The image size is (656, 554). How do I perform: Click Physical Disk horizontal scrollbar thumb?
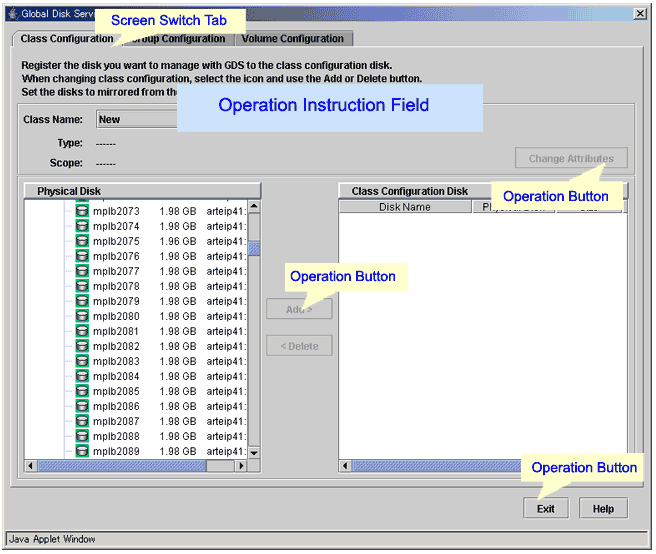(x=122, y=465)
